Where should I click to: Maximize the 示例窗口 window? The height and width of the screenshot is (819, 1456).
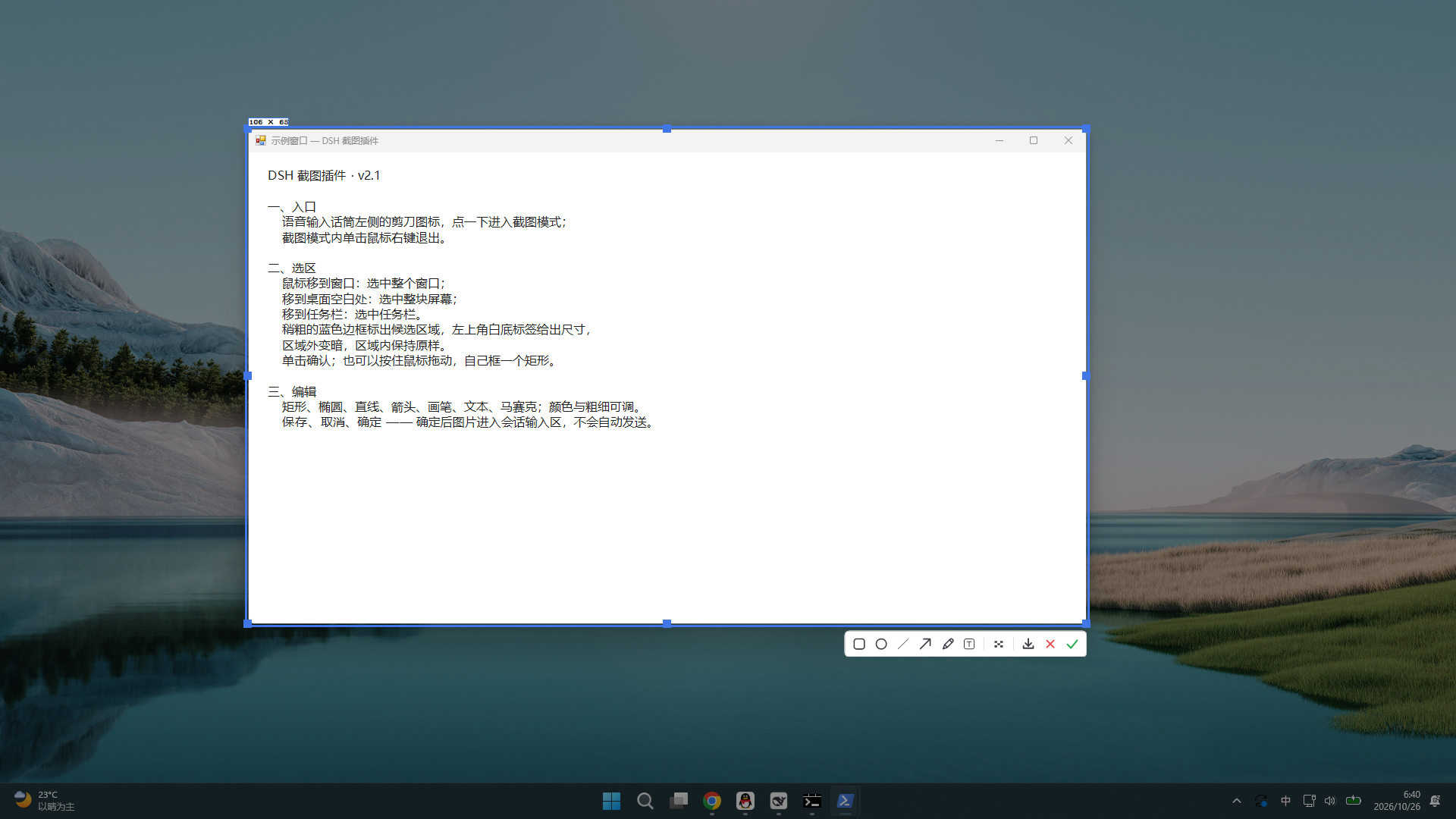[1034, 140]
